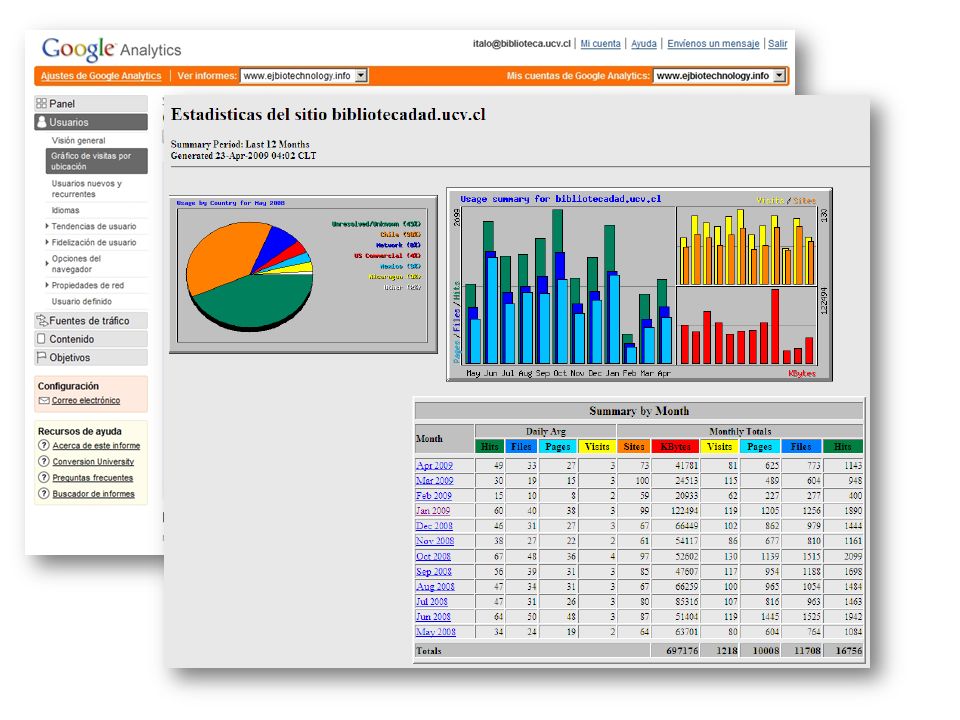Open the Objetivos section

91,357
